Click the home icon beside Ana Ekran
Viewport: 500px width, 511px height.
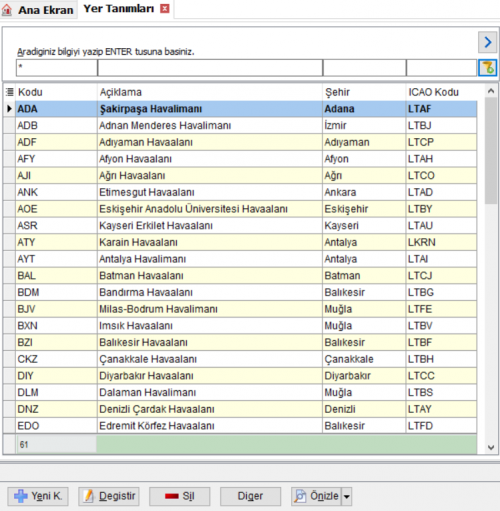(7, 10)
